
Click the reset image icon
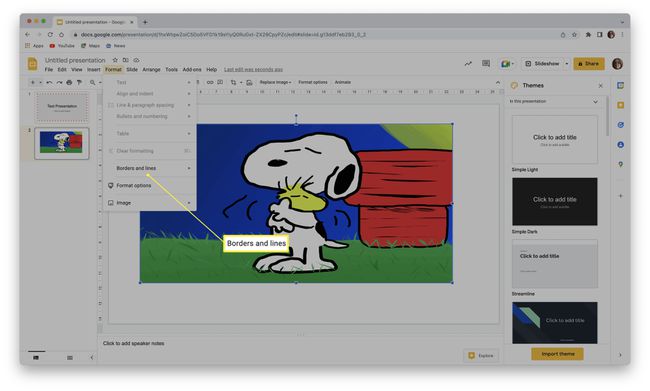click(249, 83)
